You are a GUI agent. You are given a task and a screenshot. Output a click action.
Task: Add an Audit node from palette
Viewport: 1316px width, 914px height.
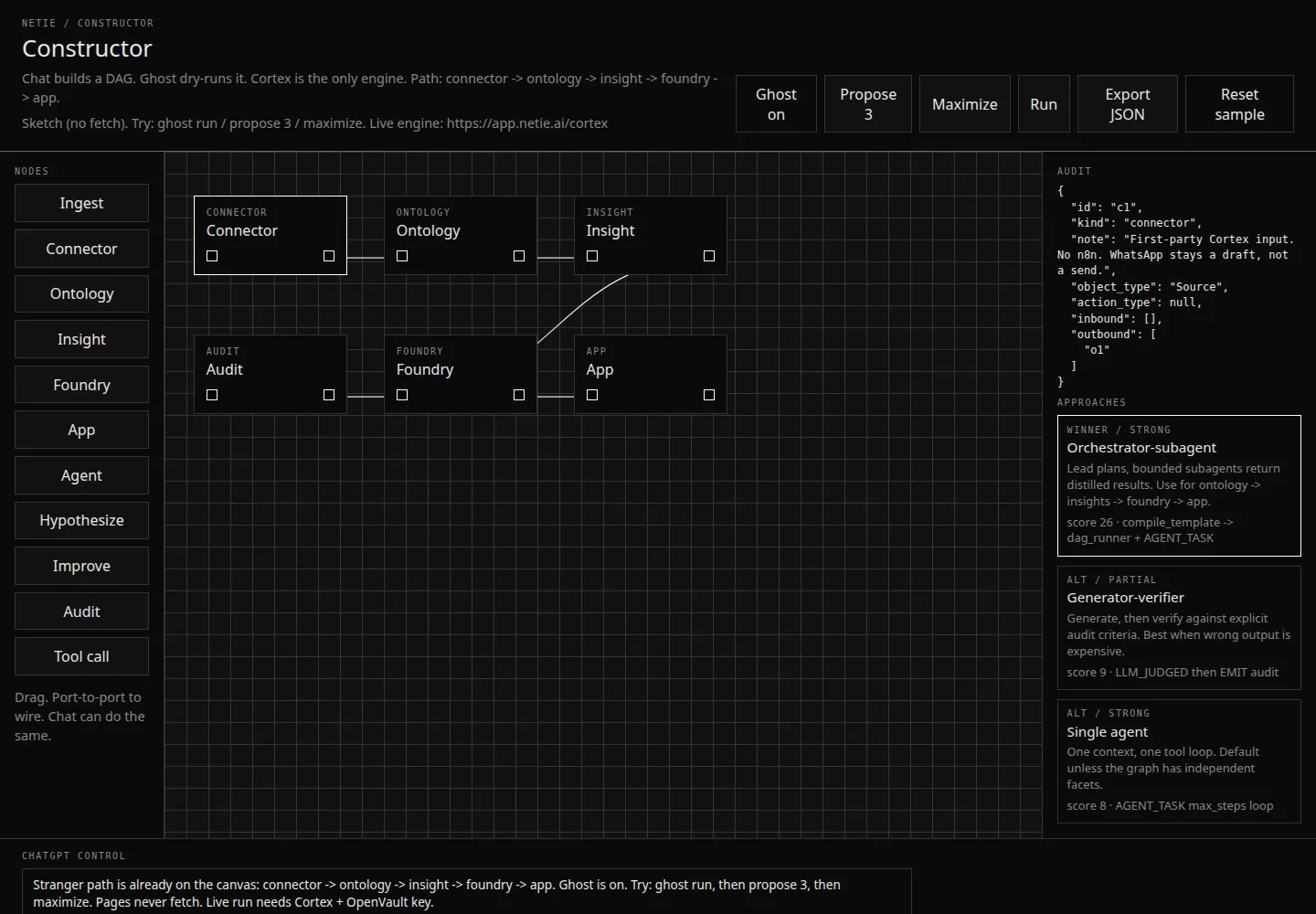pos(81,611)
